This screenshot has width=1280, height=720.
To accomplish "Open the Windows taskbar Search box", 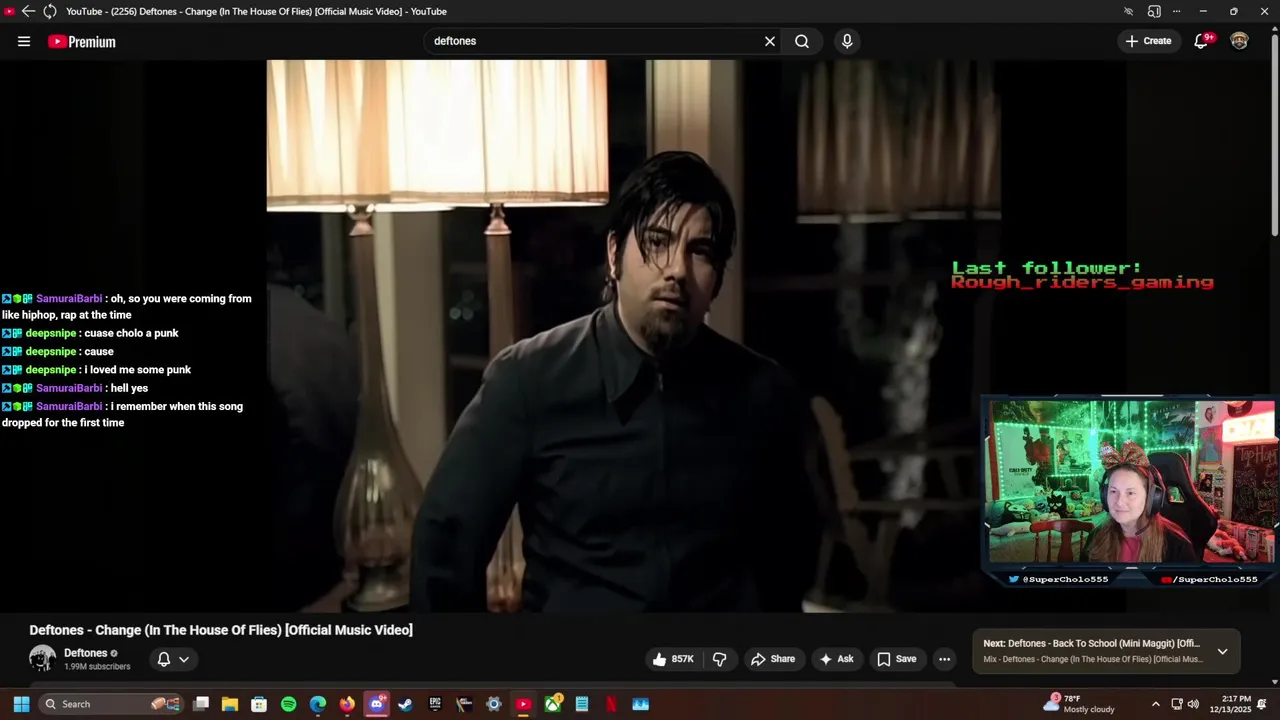I will pyautogui.click(x=110, y=704).
